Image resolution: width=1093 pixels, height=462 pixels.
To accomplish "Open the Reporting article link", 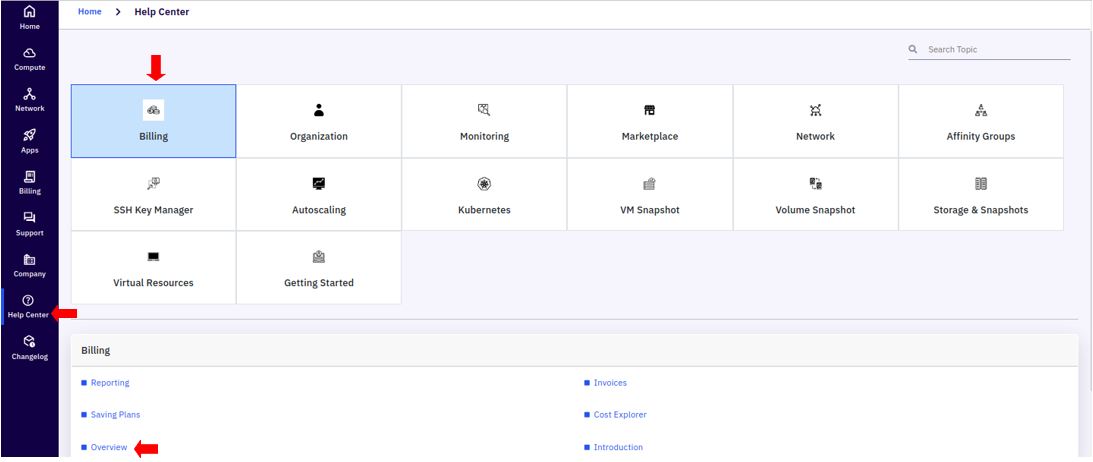I will click(110, 383).
